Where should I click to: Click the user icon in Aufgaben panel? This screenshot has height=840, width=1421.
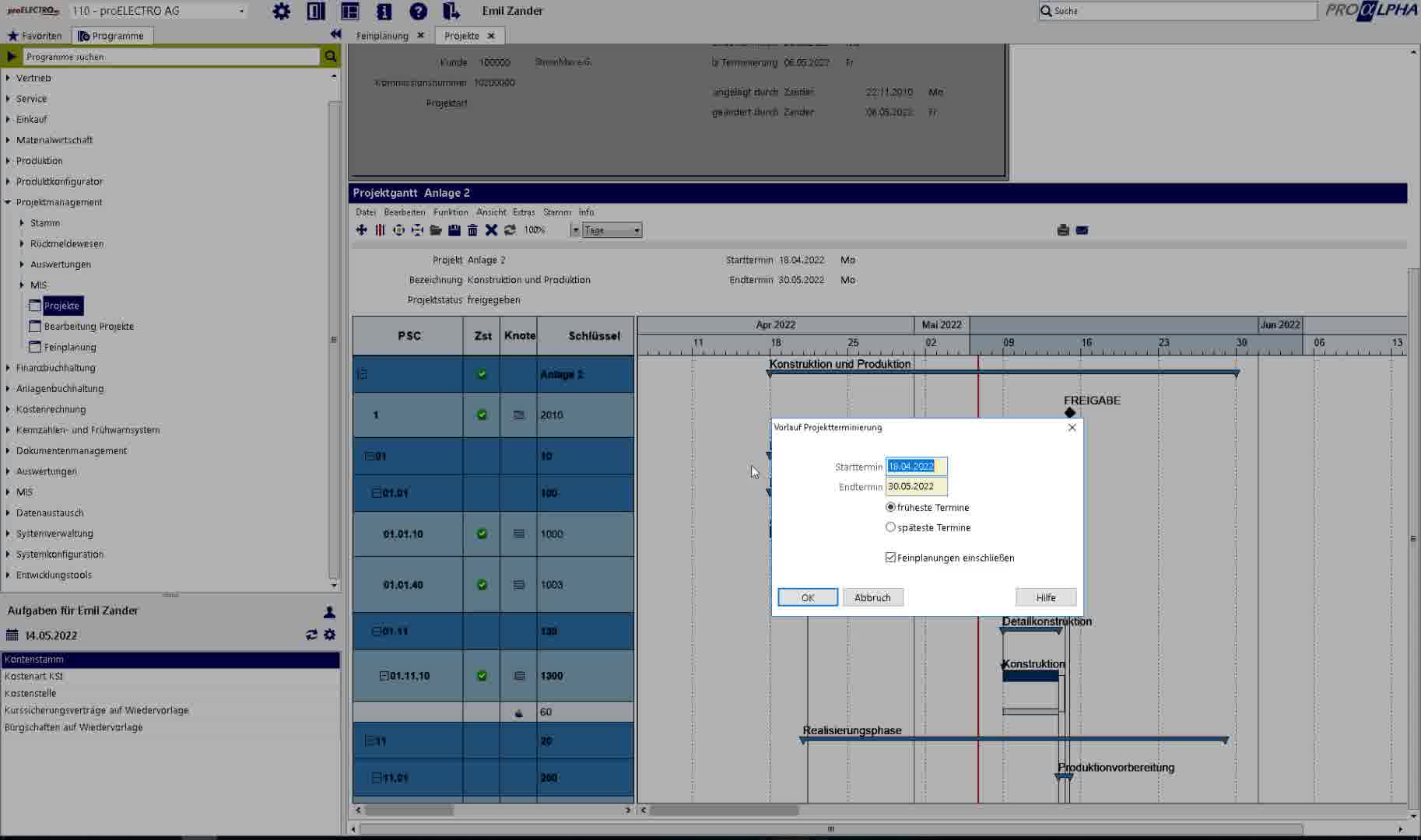click(329, 612)
